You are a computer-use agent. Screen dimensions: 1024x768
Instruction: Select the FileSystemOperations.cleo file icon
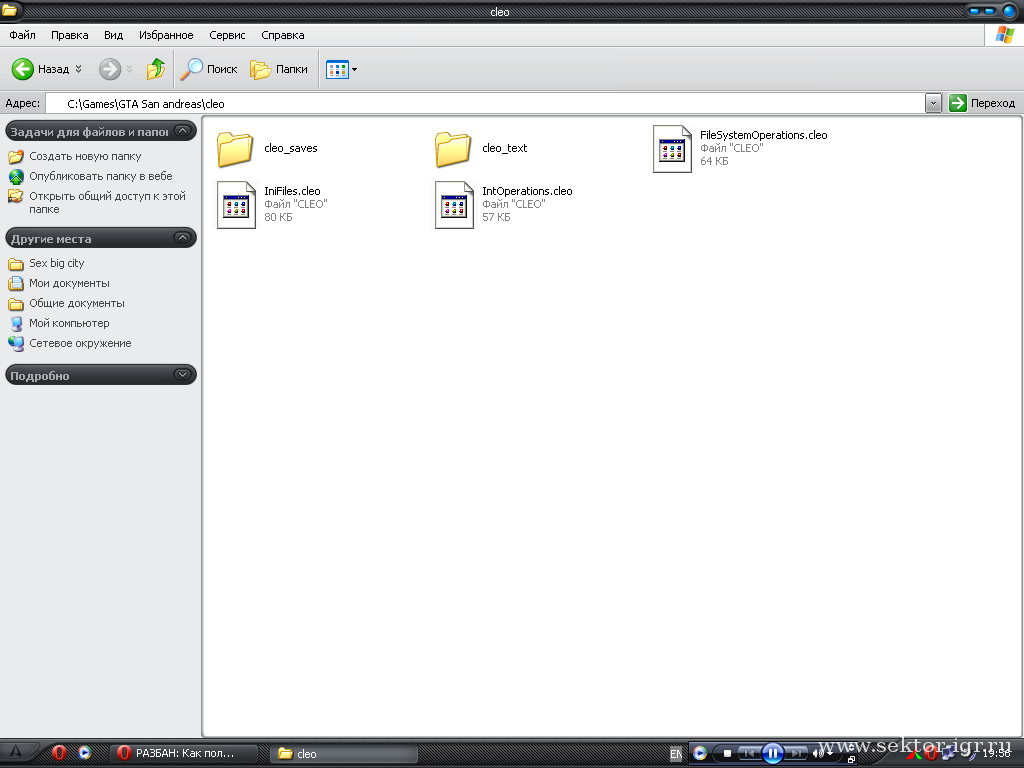(672, 149)
